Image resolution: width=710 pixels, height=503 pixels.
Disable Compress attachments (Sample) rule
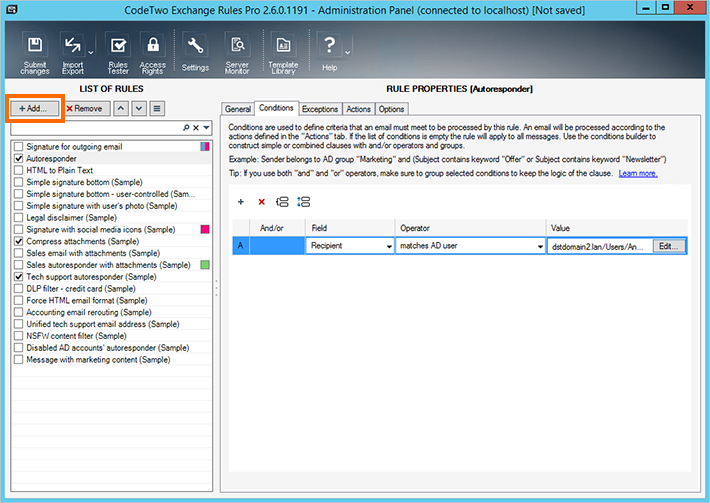[x=19, y=241]
